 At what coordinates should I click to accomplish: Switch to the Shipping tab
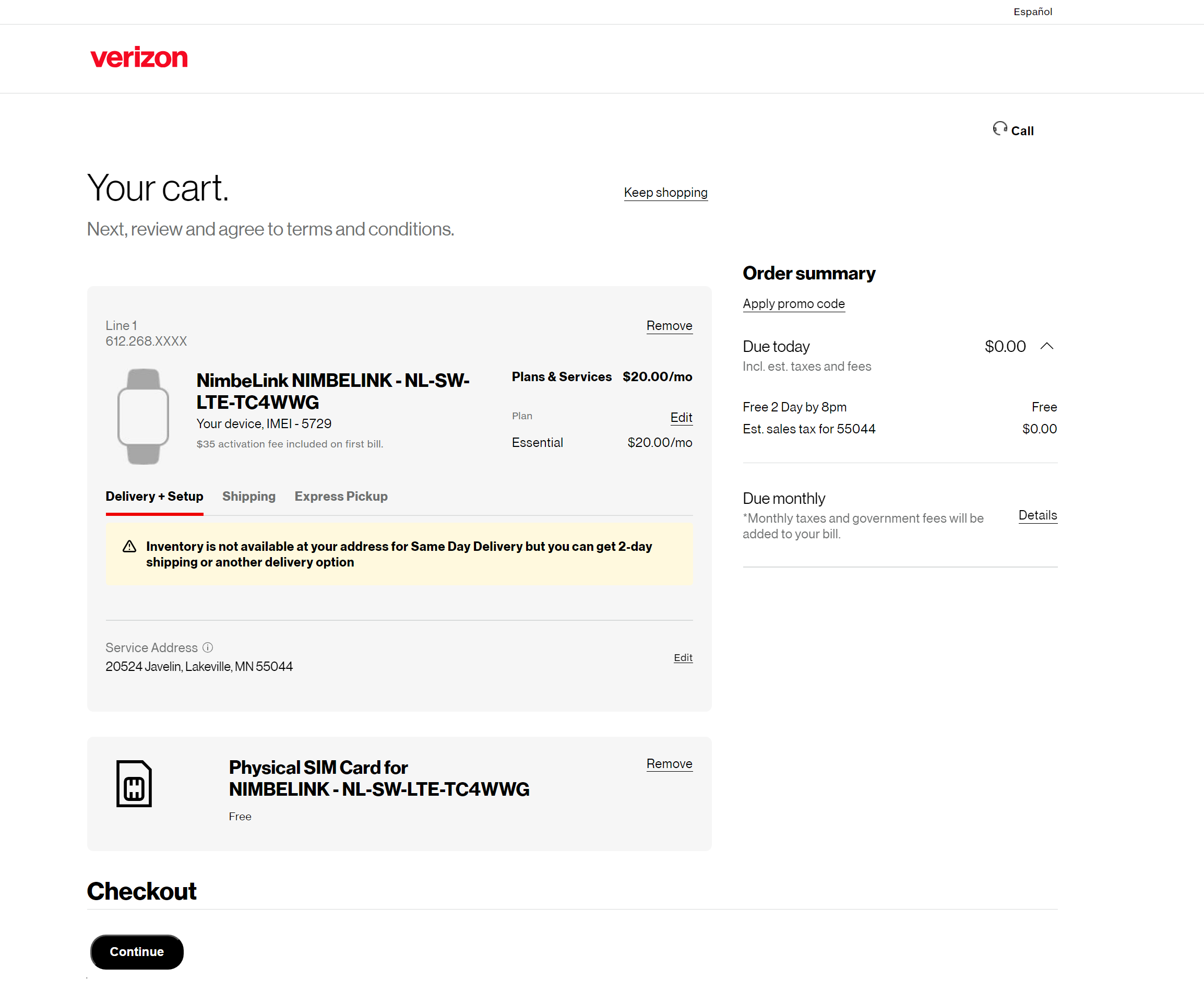click(x=249, y=496)
